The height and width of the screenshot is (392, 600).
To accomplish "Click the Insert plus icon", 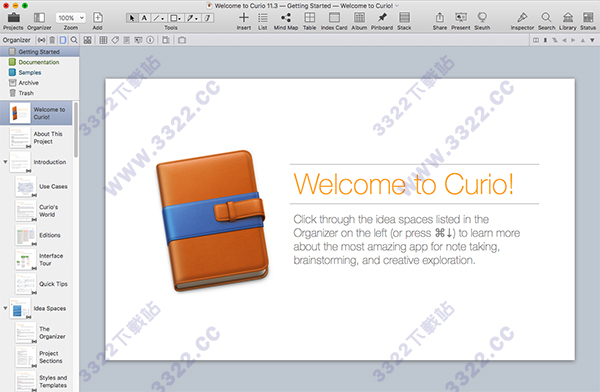I will pos(244,17).
